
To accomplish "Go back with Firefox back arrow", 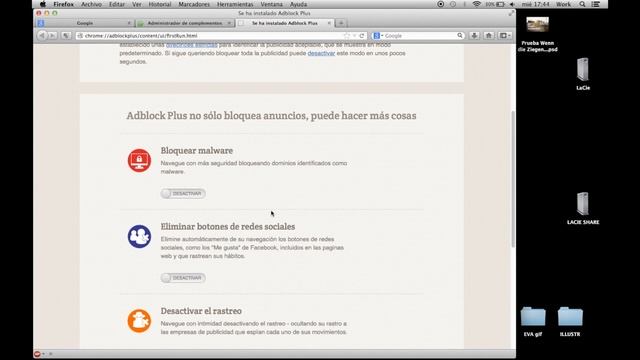I will pos(42,36).
